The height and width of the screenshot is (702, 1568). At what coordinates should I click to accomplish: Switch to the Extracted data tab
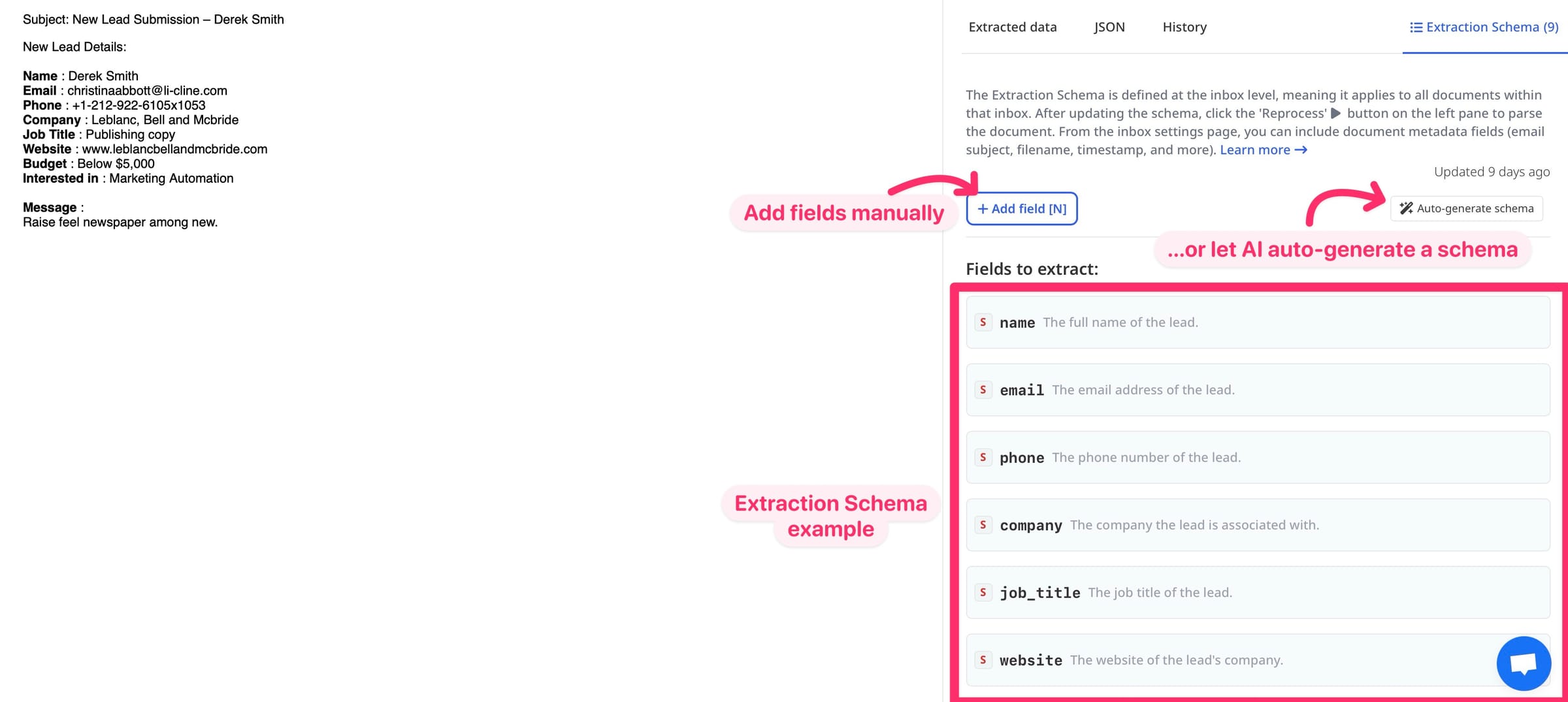click(x=1013, y=27)
